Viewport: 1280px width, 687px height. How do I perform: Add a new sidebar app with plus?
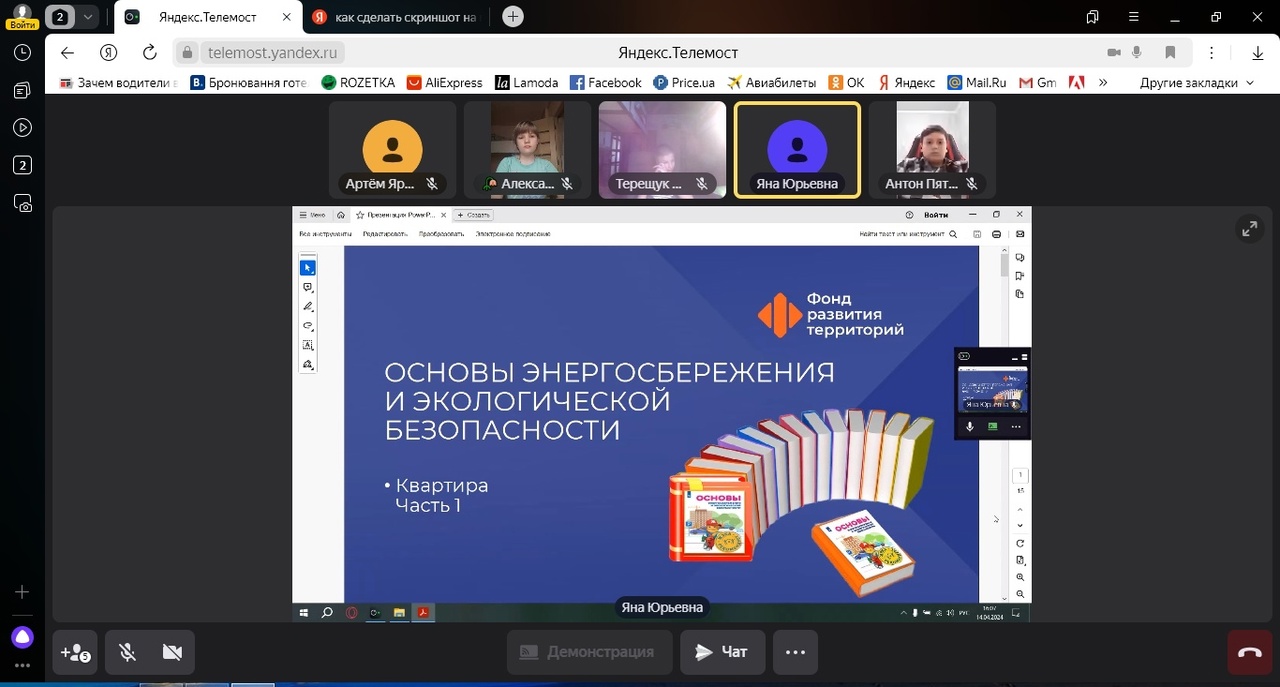point(22,592)
